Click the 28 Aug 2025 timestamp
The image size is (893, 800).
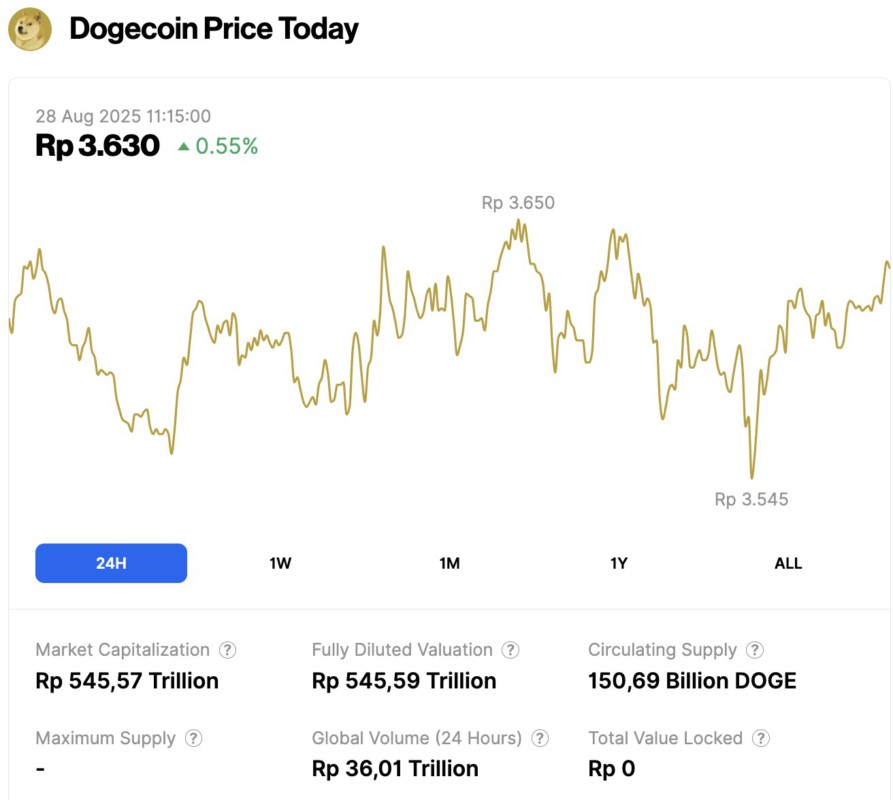point(122,116)
